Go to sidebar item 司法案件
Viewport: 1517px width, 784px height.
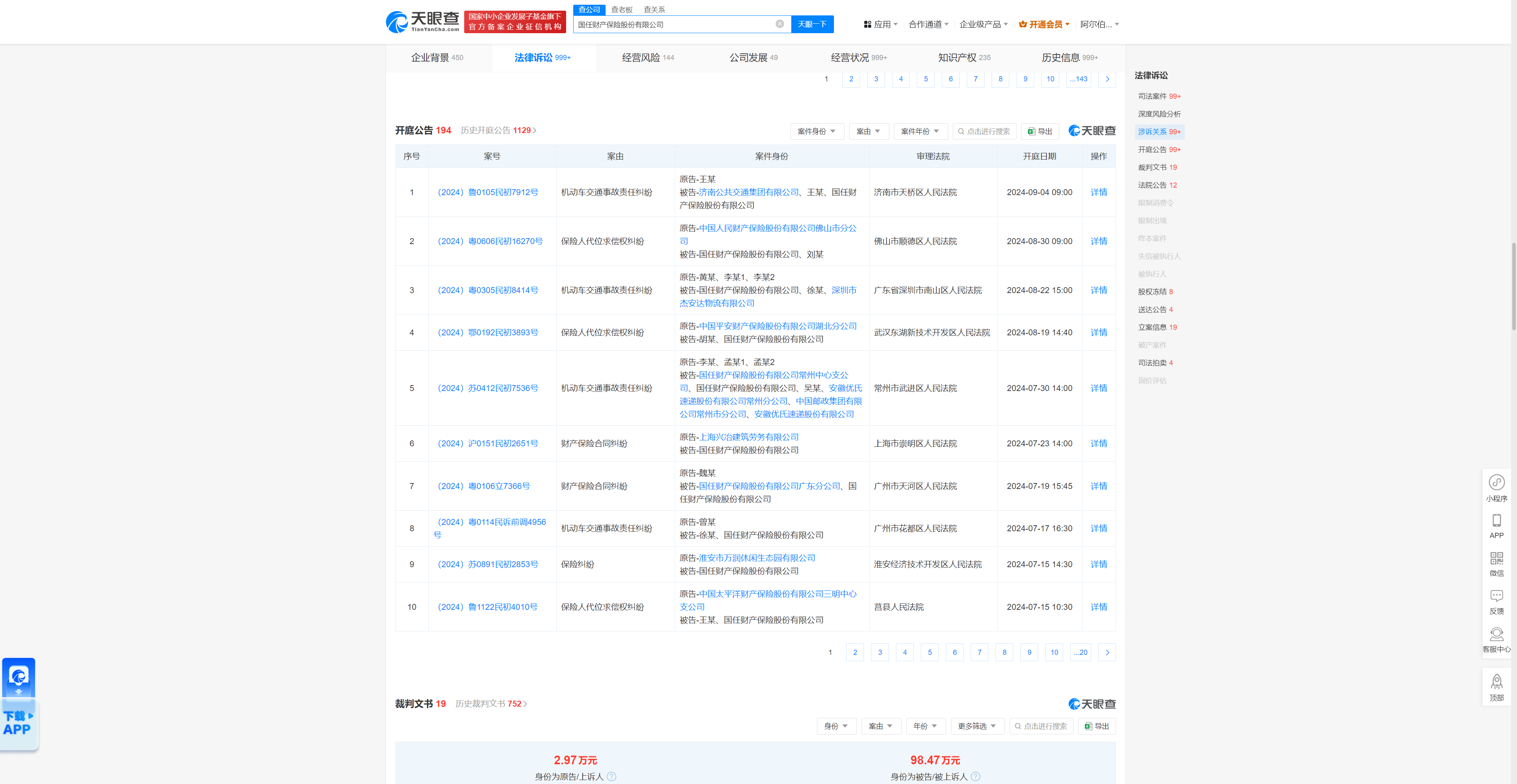tap(1159, 96)
